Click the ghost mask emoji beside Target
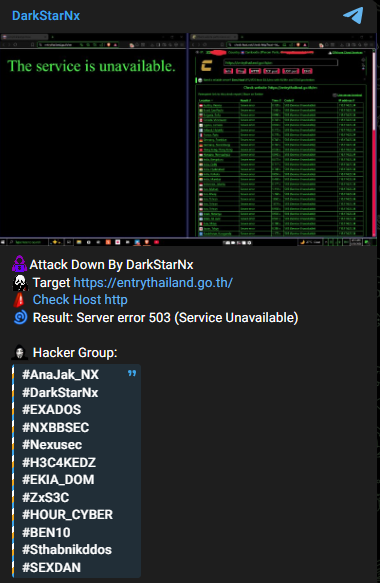 tap(20, 283)
